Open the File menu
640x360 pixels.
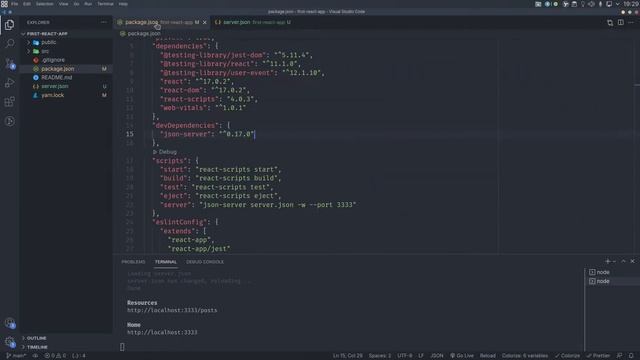pos(15,4)
